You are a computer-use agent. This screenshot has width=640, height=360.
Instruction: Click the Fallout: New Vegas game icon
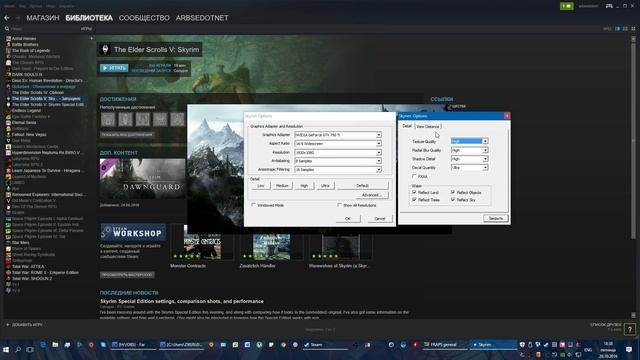(8, 134)
